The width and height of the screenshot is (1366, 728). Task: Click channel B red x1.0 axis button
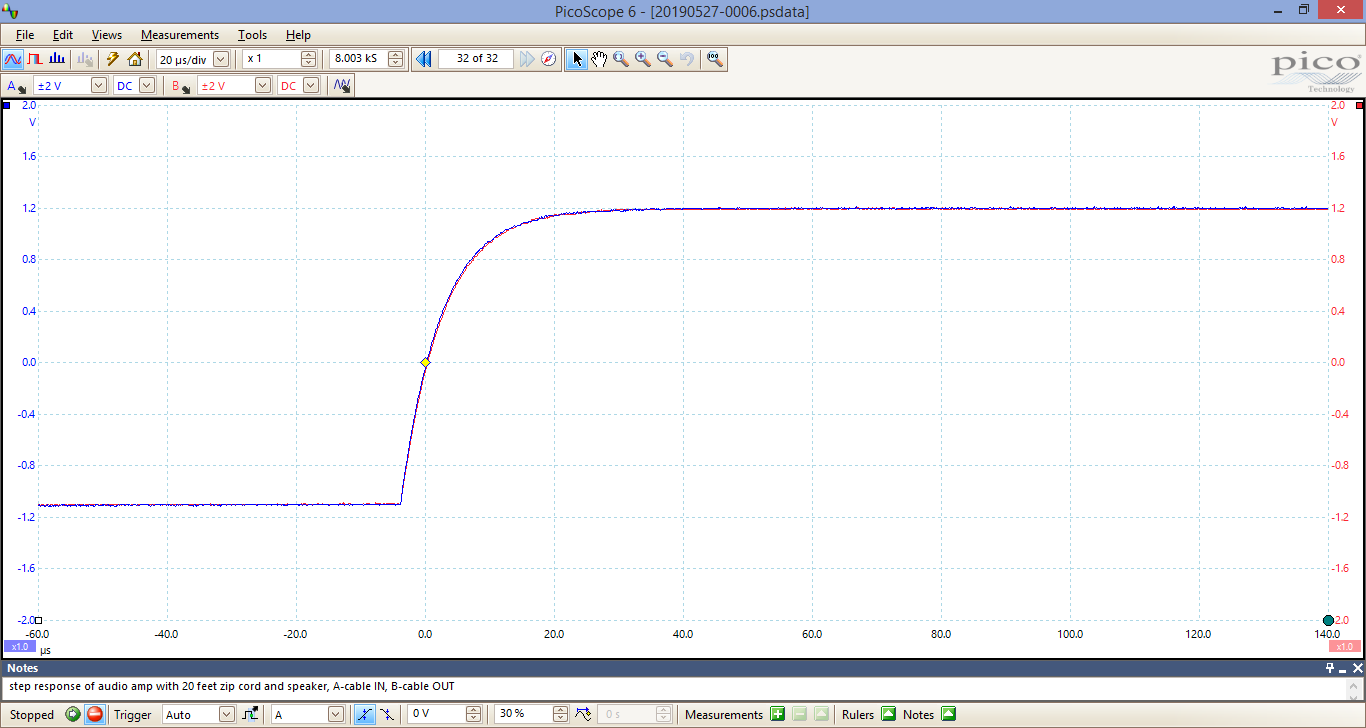click(1345, 647)
